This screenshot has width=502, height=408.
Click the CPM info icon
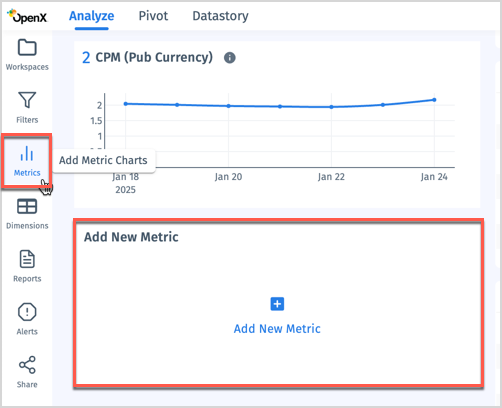pyautogui.click(x=230, y=58)
